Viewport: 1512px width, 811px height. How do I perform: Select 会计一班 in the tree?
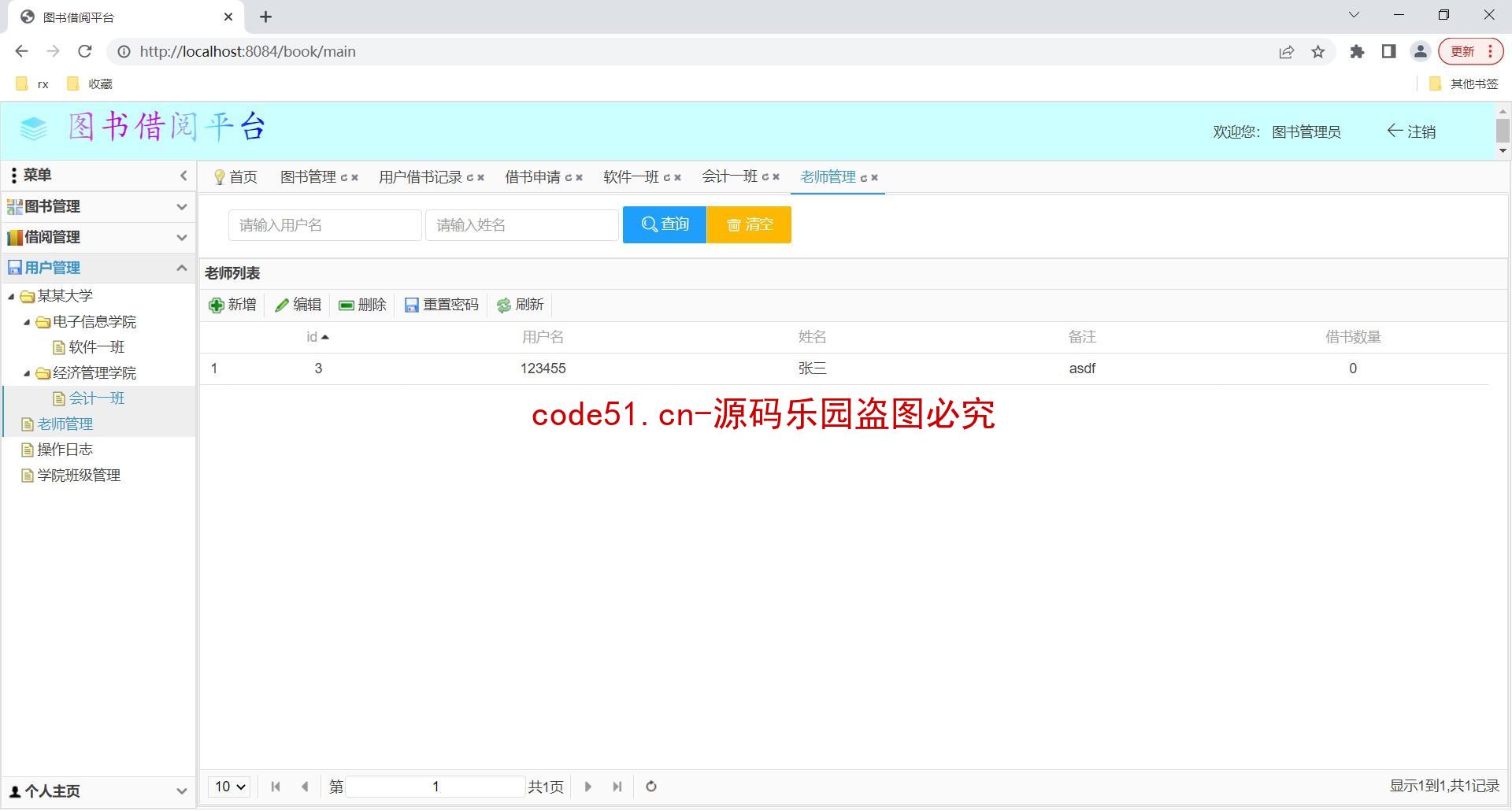coord(96,398)
